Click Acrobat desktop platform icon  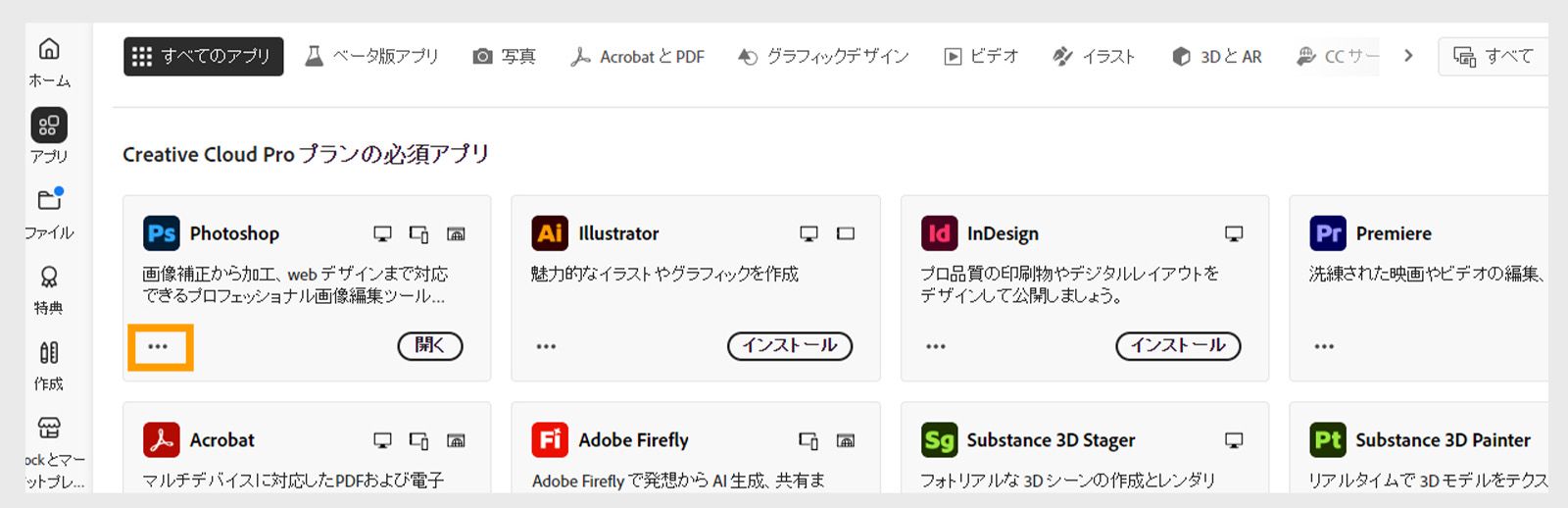(382, 440)
